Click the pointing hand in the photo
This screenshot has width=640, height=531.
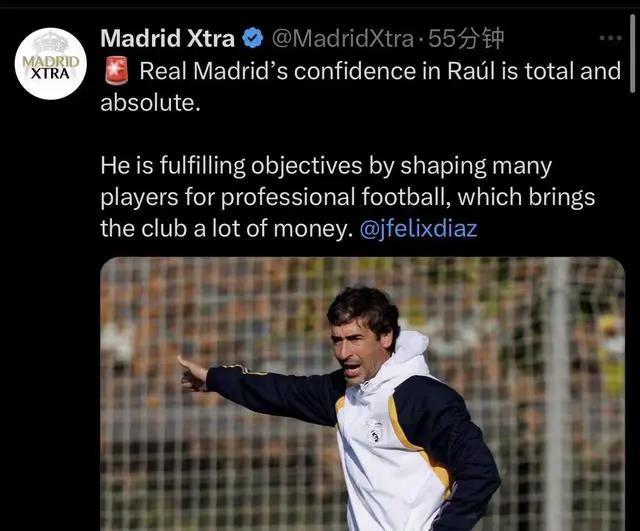[193, 374]
